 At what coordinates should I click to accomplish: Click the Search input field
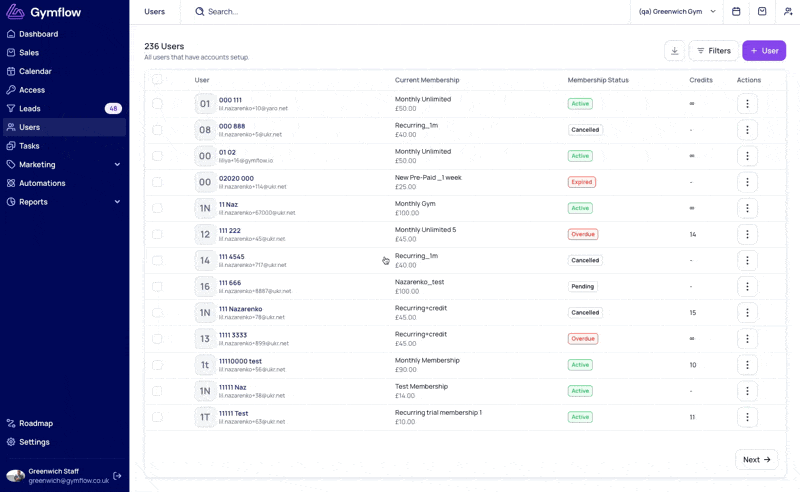[x=408, y=11]
